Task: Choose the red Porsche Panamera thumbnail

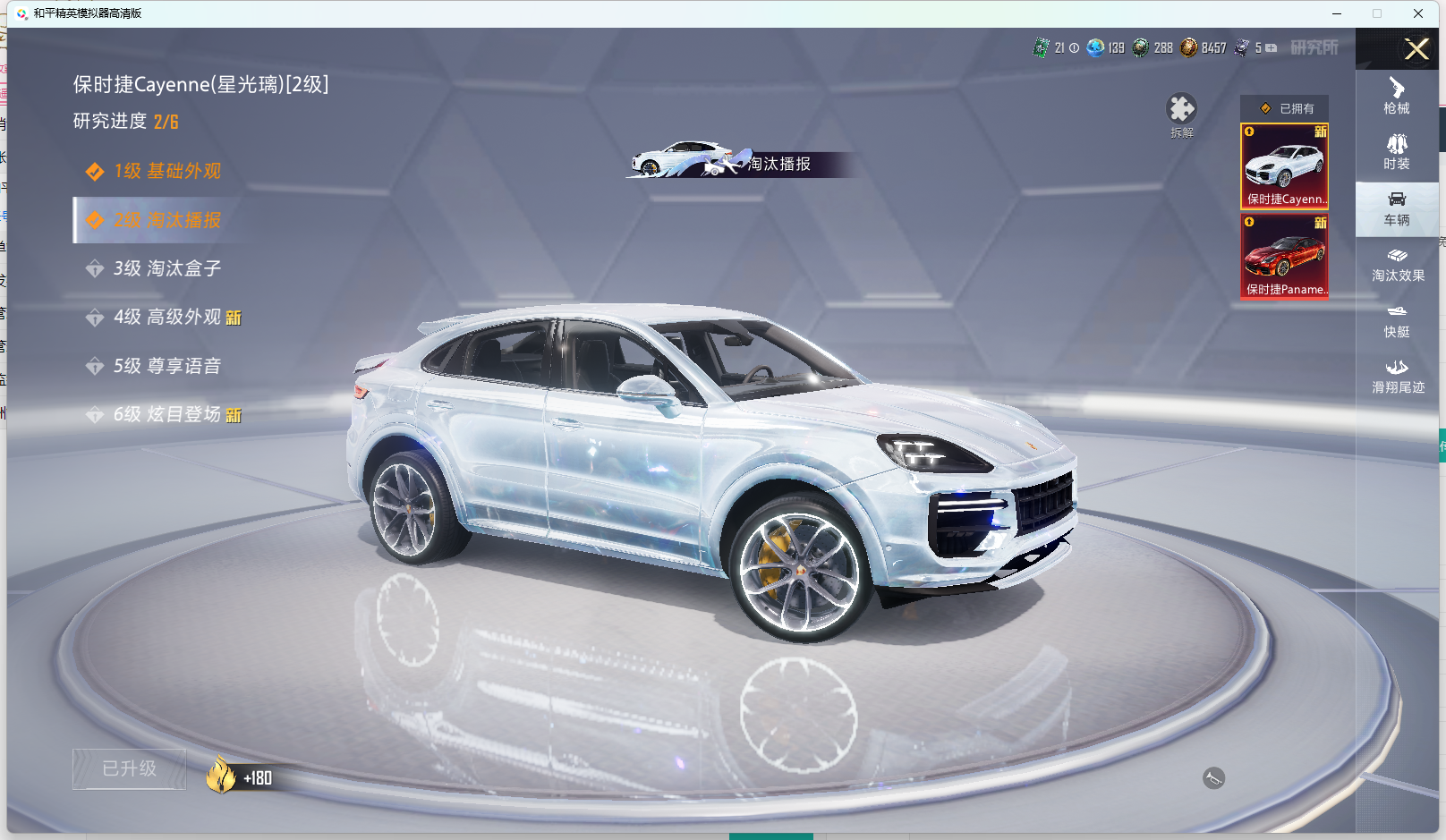Action: click(1284, 256)
